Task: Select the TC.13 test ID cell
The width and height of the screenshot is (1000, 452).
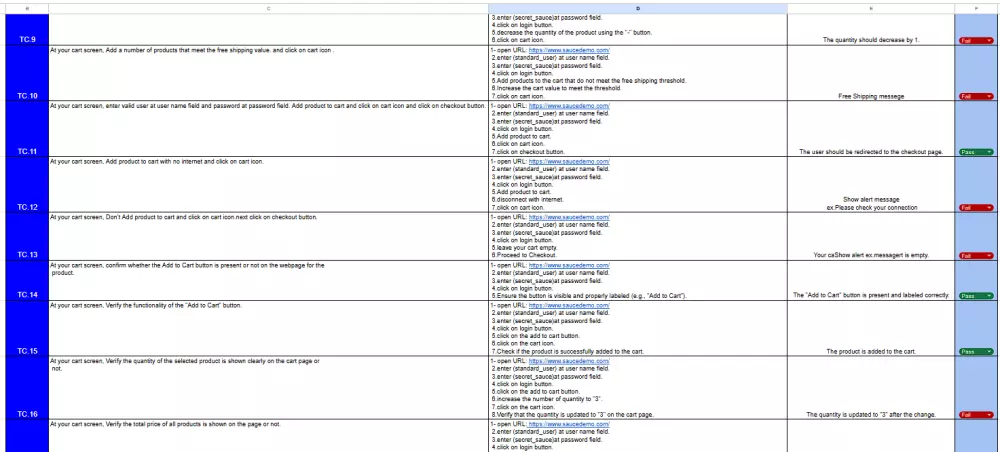Action: click(27, 237)
